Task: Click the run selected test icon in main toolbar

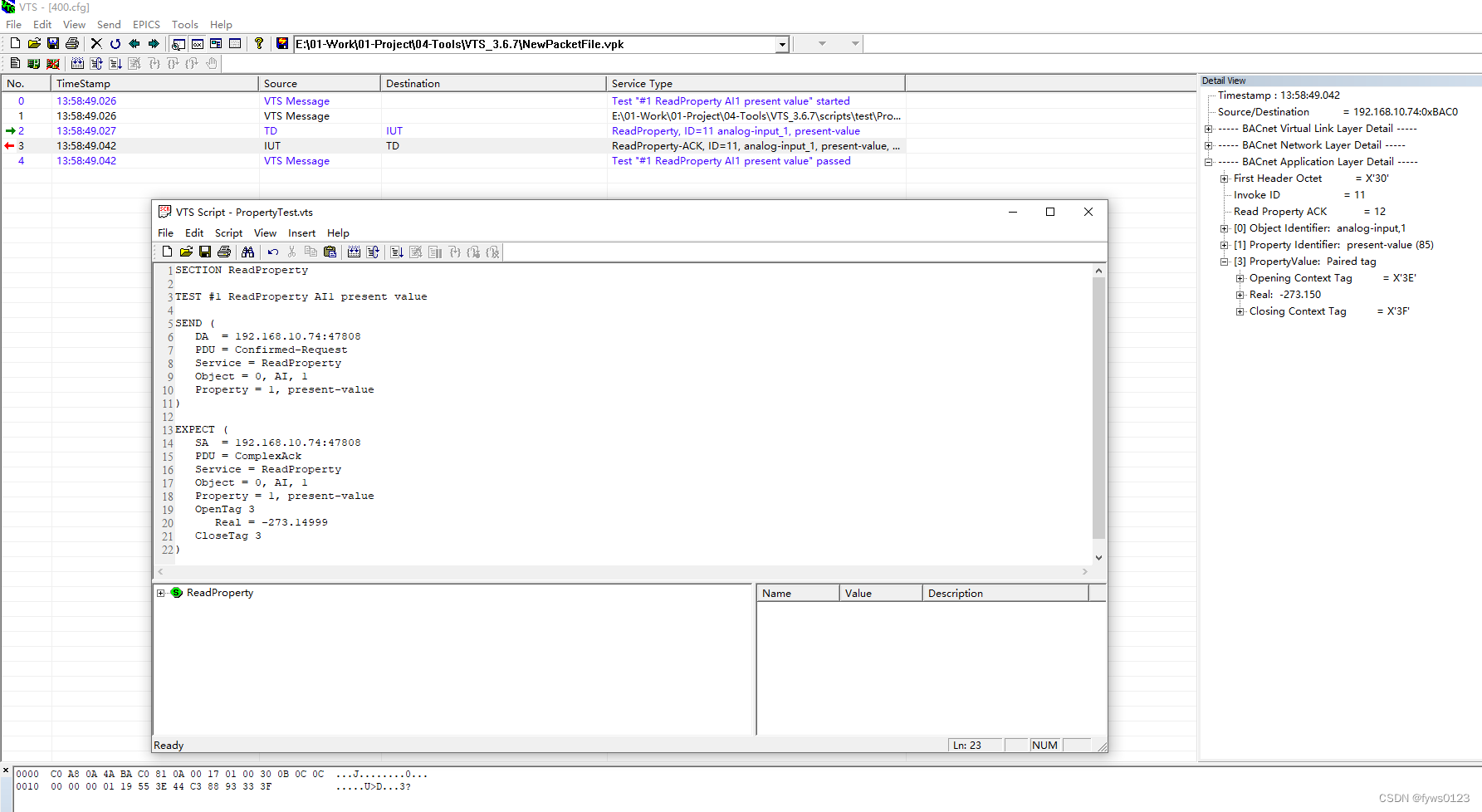Action: pyautogui.click(x=115, y=63)
